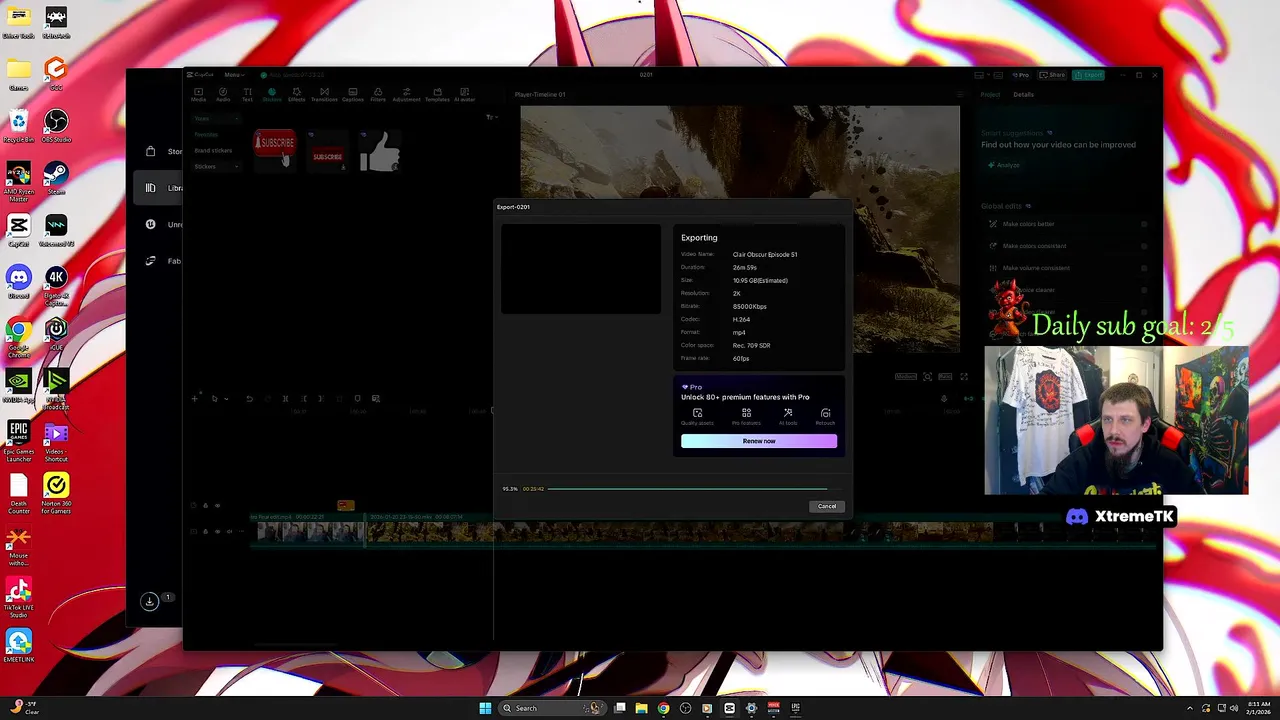1280x720 pixels.
Task: Open Discord desktop shortcut
Action: [x=18, y=282]
